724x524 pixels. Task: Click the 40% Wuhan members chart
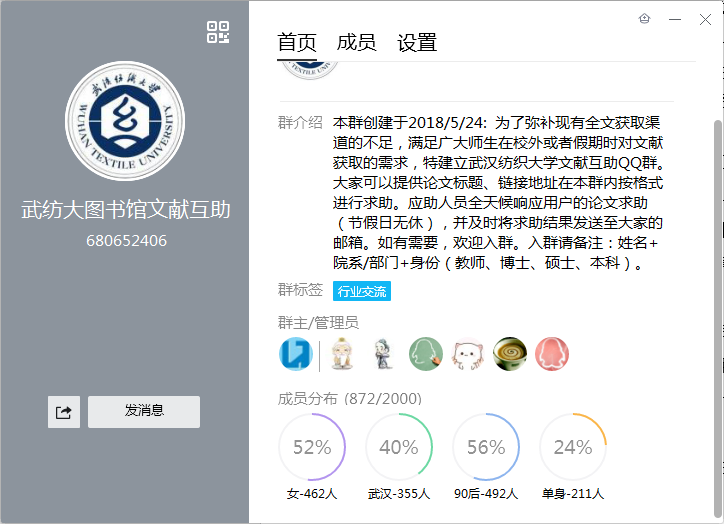point(399,447)
